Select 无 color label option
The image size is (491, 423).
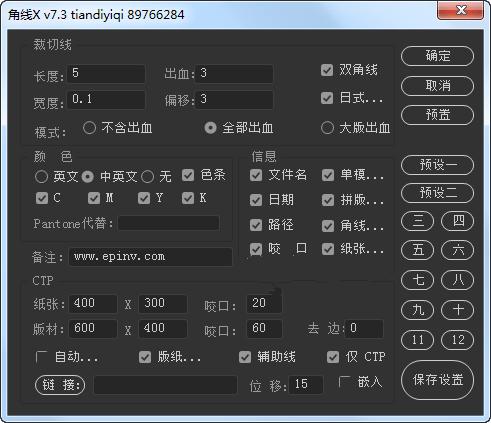click(147, 177)
